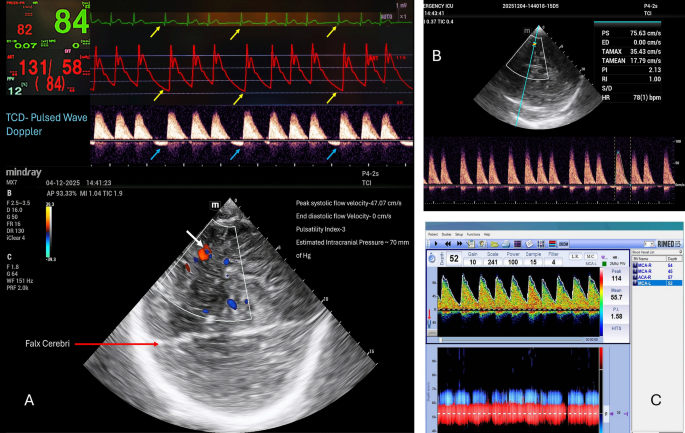This screenshot has width=685, height=433.
Task: Toggle the M.C. button
Action: point(591,256)
